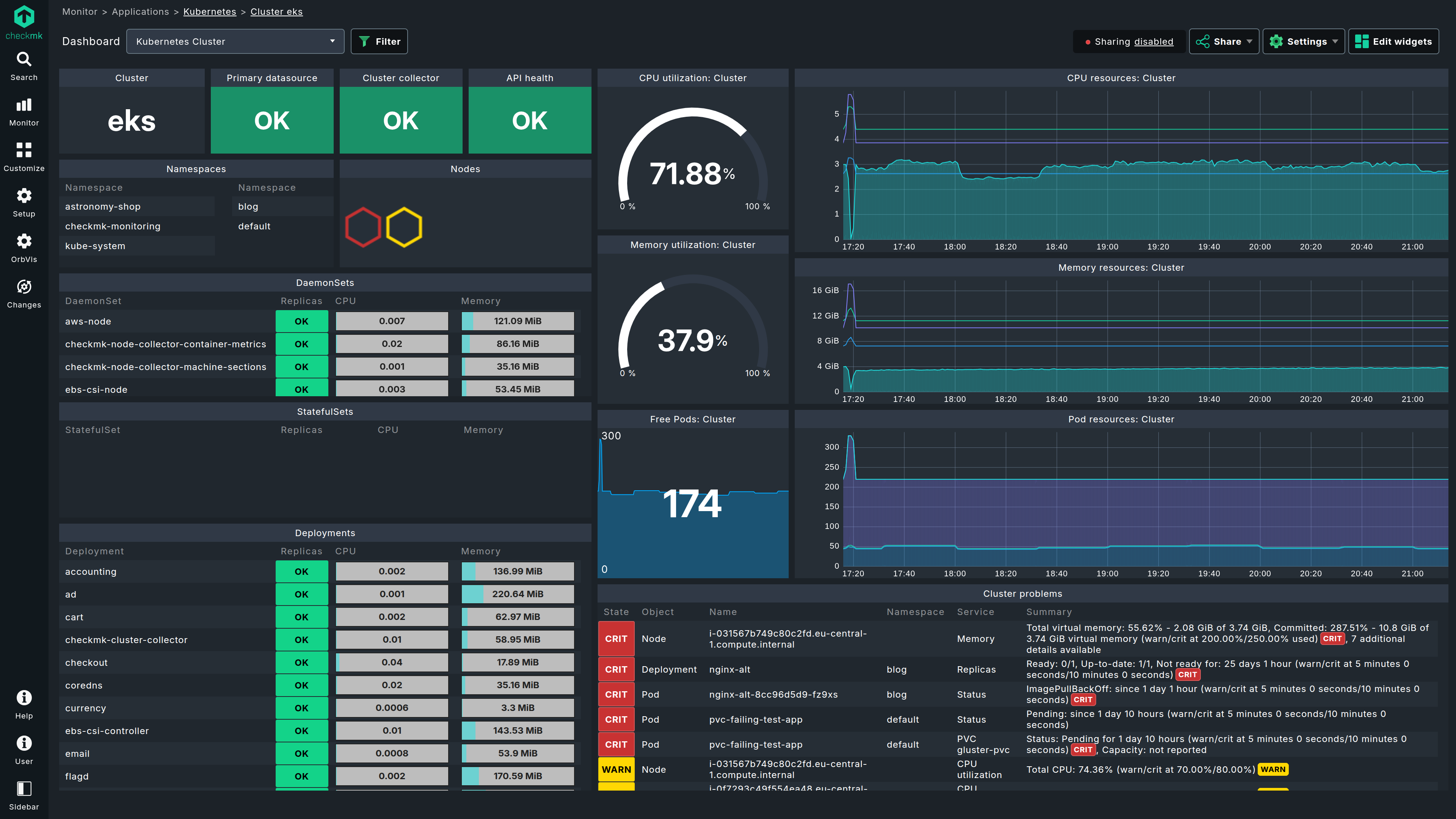The height and width of the screenshot is (819, 1456).
Task: Click the red hexagon node
Action: [x=363, y=227]
